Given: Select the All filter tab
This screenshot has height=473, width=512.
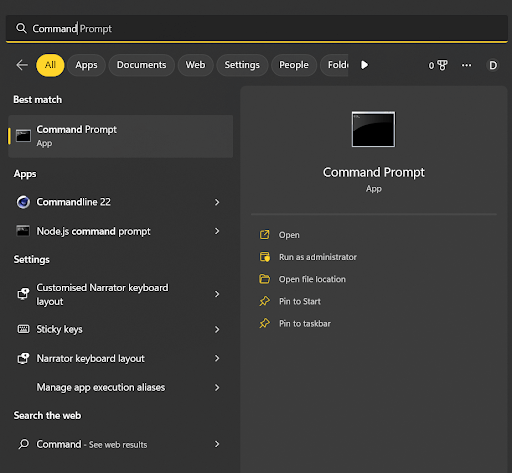Looking at the screenshot, I should point(50,65).
